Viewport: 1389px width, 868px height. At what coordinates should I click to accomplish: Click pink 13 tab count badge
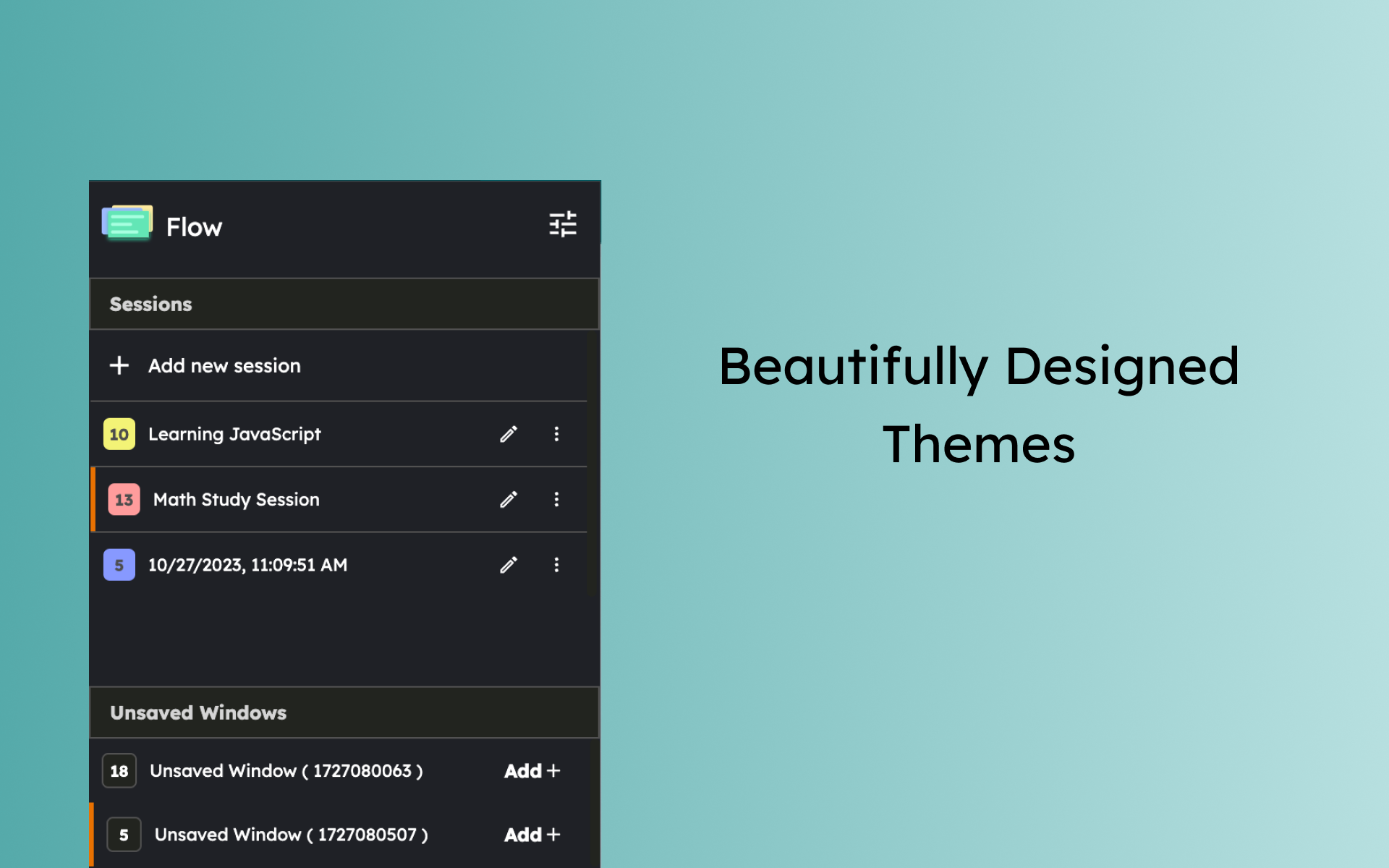tap(124, 500)
